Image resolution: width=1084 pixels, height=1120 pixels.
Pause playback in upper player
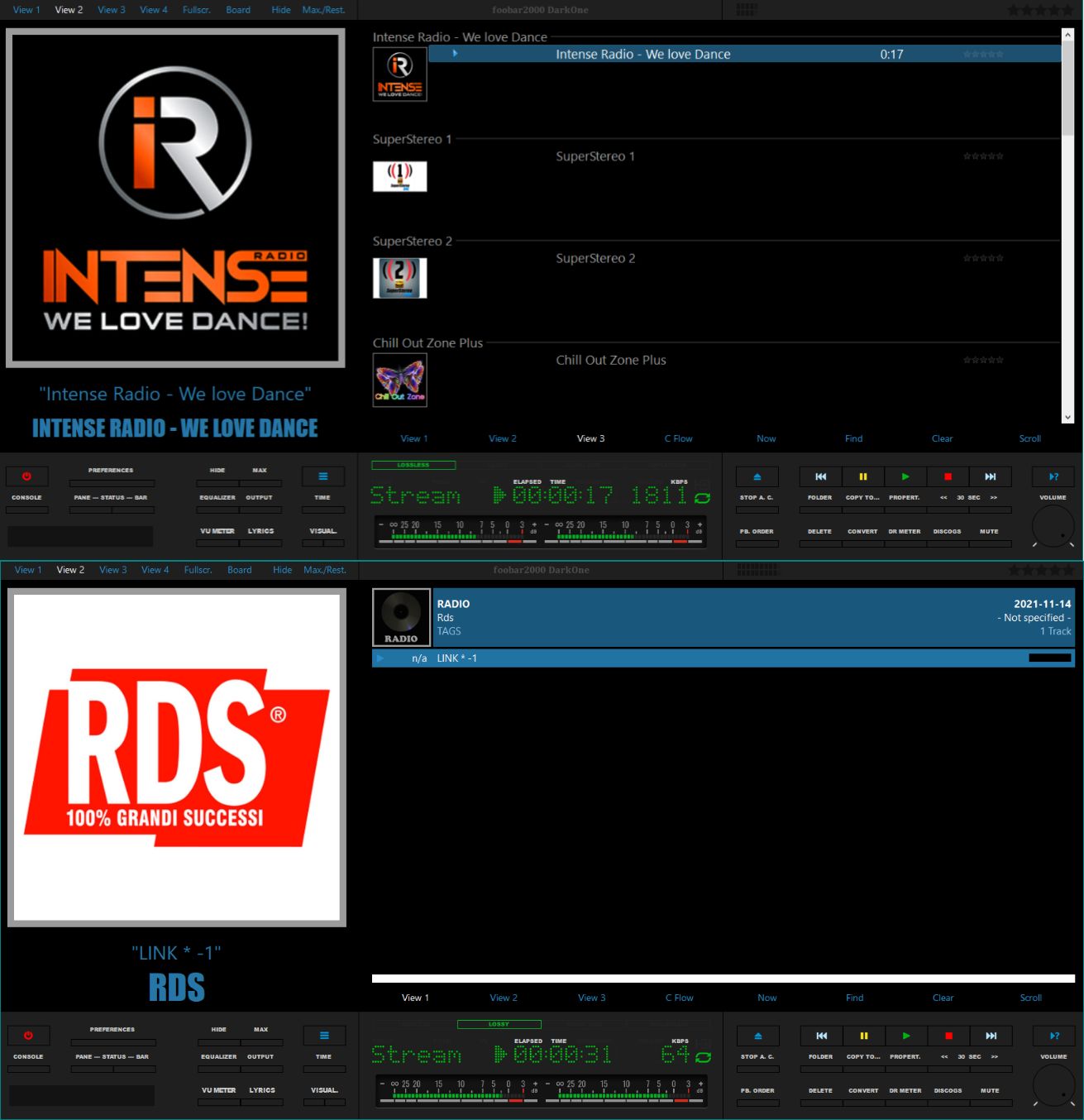click(862, 476)
